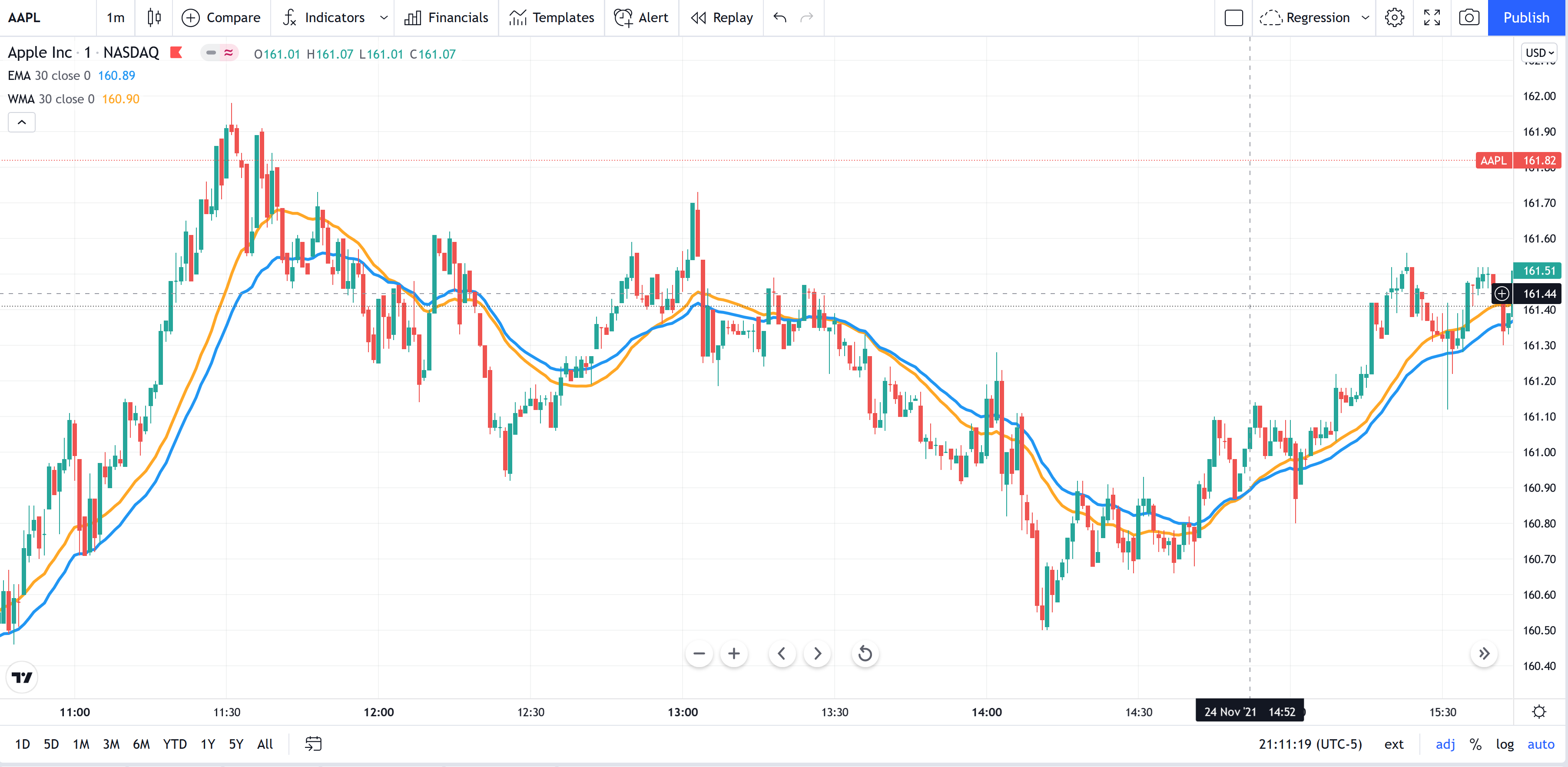Toggle adj dividend adjustment

pos(1445,744)
